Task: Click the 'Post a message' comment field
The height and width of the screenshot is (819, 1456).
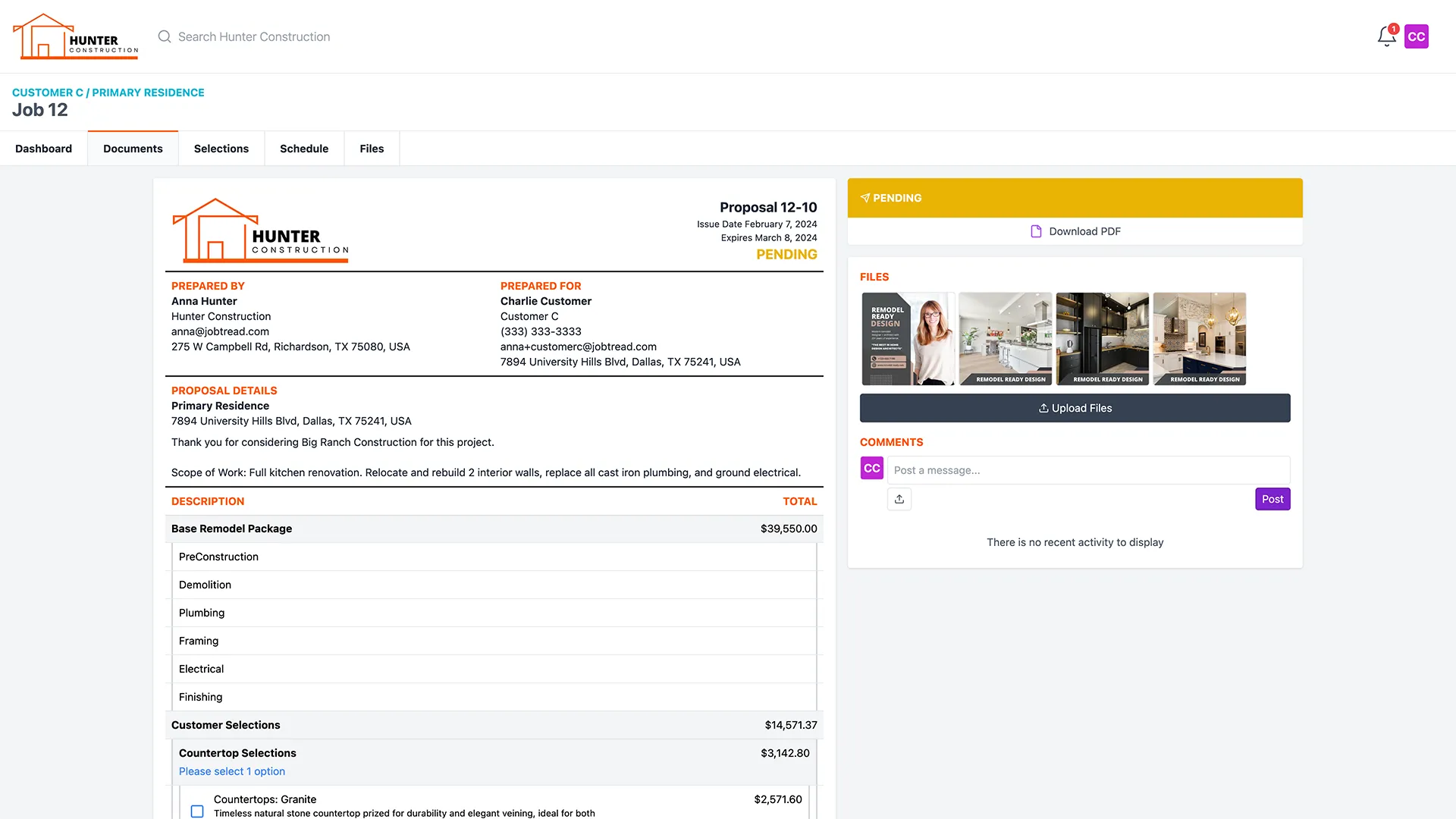Action: coord(1062,470)
